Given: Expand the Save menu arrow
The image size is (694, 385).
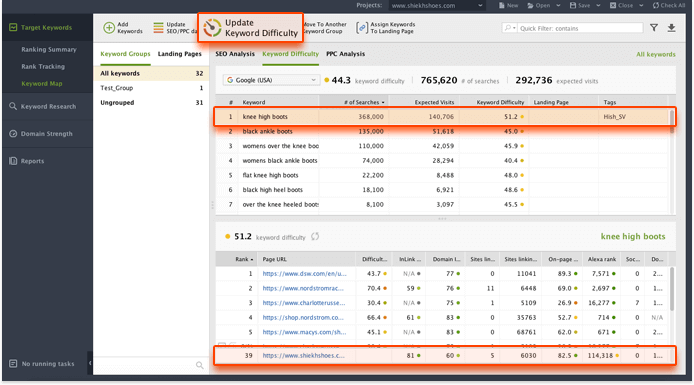Looking at the screenshot, I should pos(598,6).
